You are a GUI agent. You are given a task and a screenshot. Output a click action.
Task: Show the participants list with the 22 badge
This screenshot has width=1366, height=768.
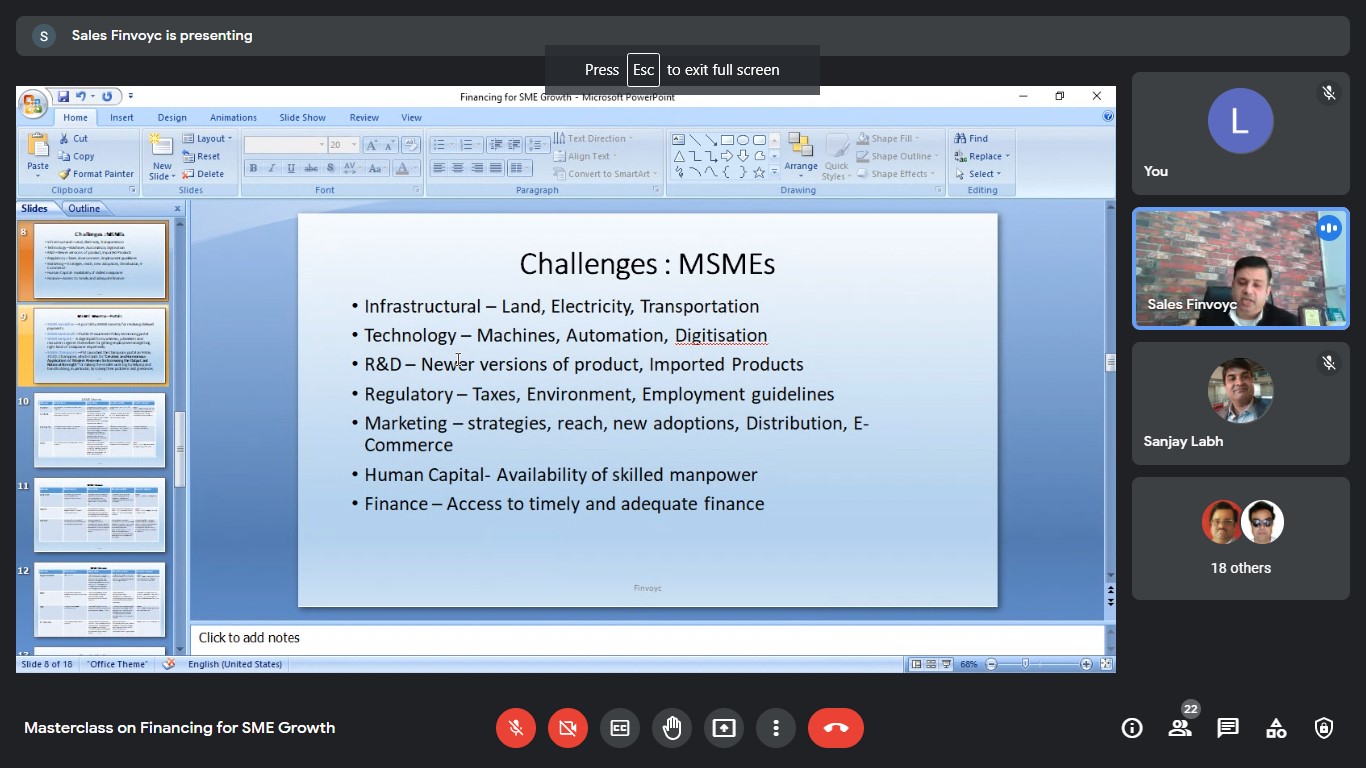(1180, 728)
